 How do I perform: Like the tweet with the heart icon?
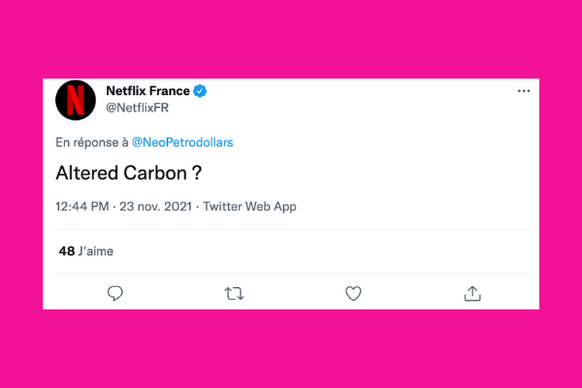353,293
